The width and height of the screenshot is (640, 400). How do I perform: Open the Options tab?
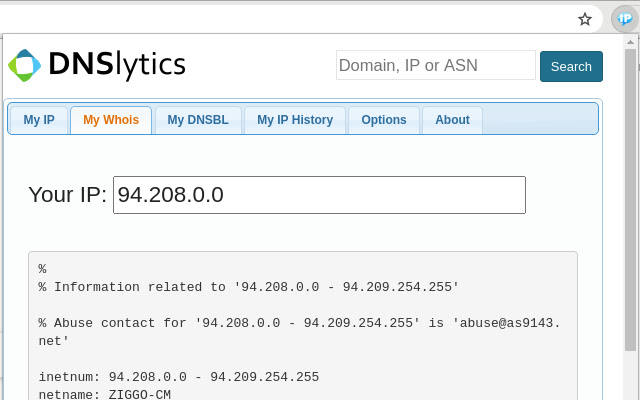(384, 120)
